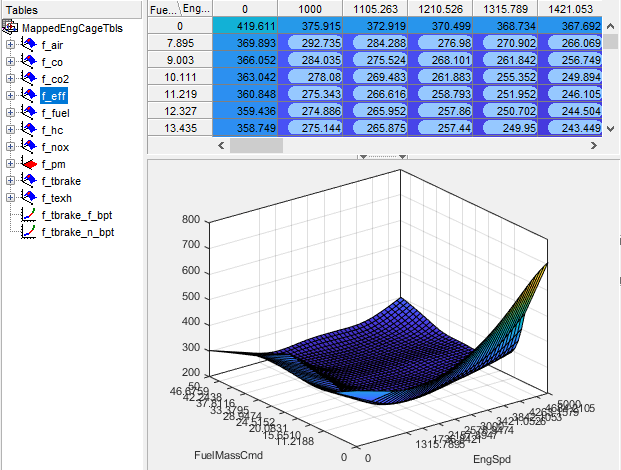Select the f_co2 table label
The image size is (621, 470).
pyautogui.click(x=55, y=79)
